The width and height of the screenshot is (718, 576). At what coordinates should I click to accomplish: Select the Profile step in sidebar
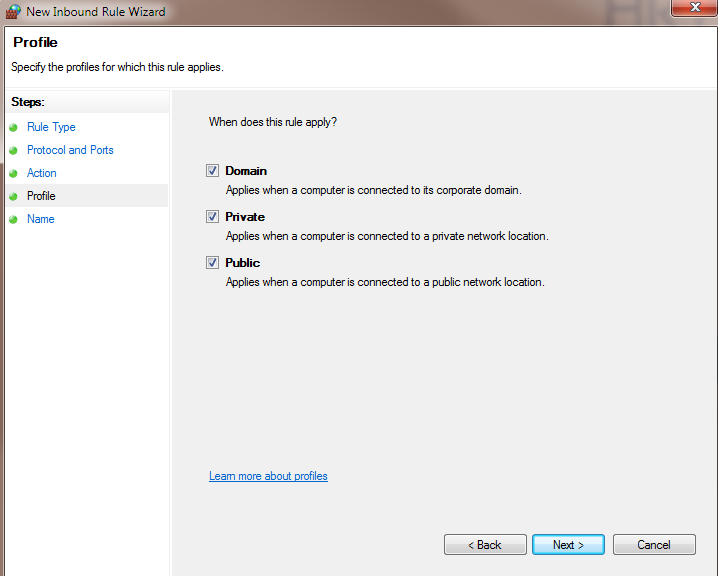(x=41, y=196)
